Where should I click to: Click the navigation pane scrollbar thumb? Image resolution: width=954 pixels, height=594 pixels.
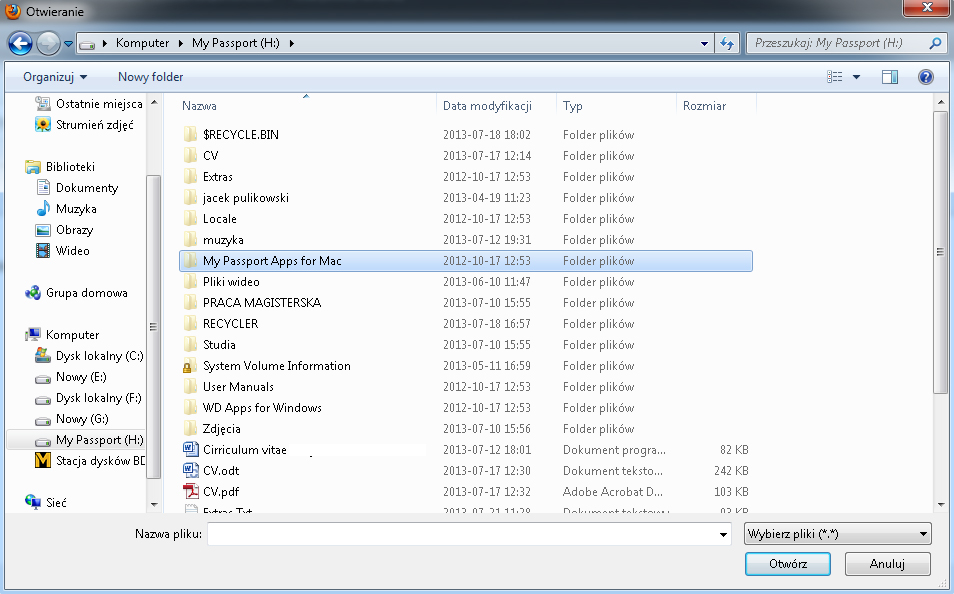(x=153, y=326)
